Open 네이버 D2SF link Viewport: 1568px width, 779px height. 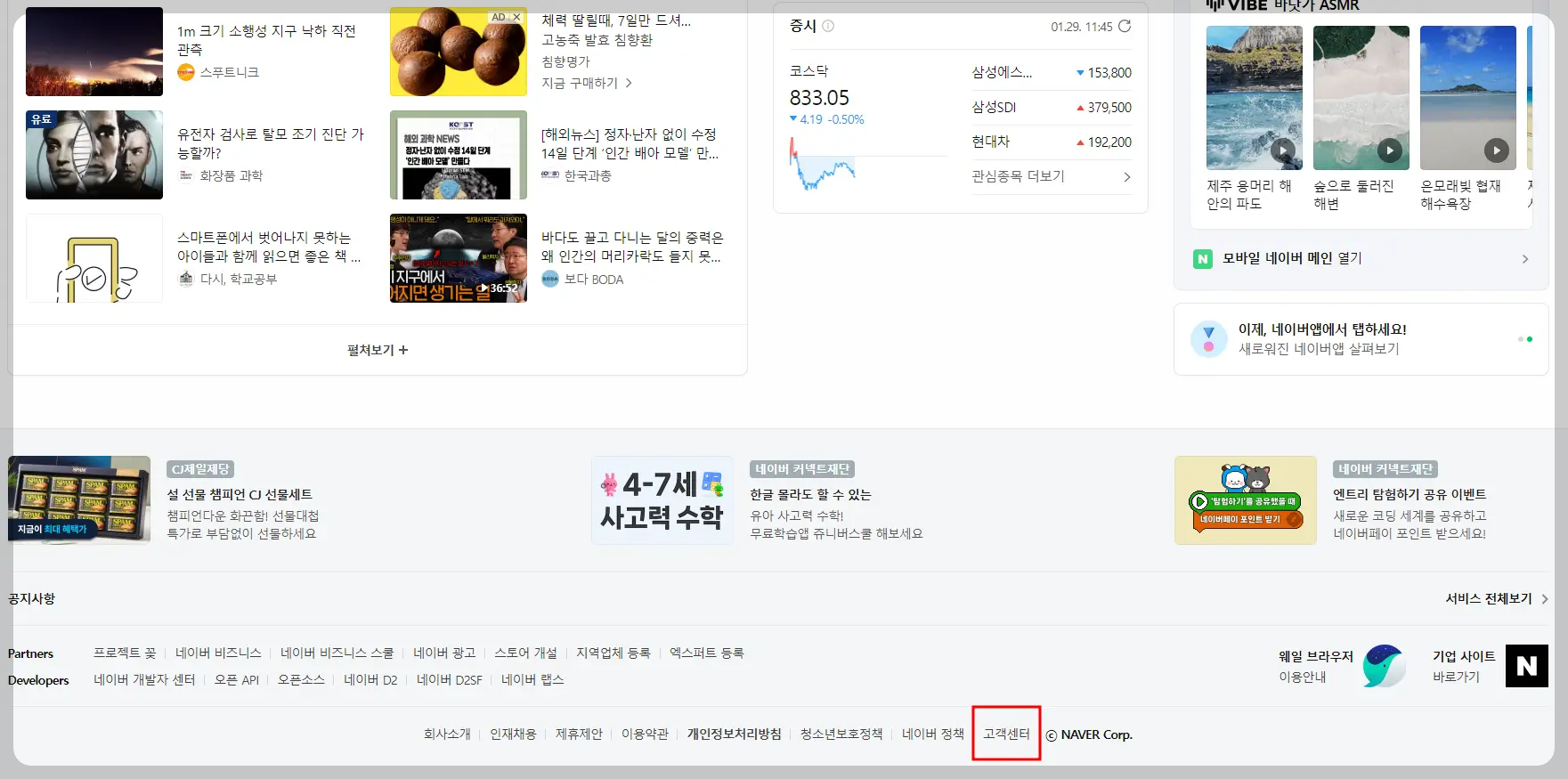coord(450,679)
